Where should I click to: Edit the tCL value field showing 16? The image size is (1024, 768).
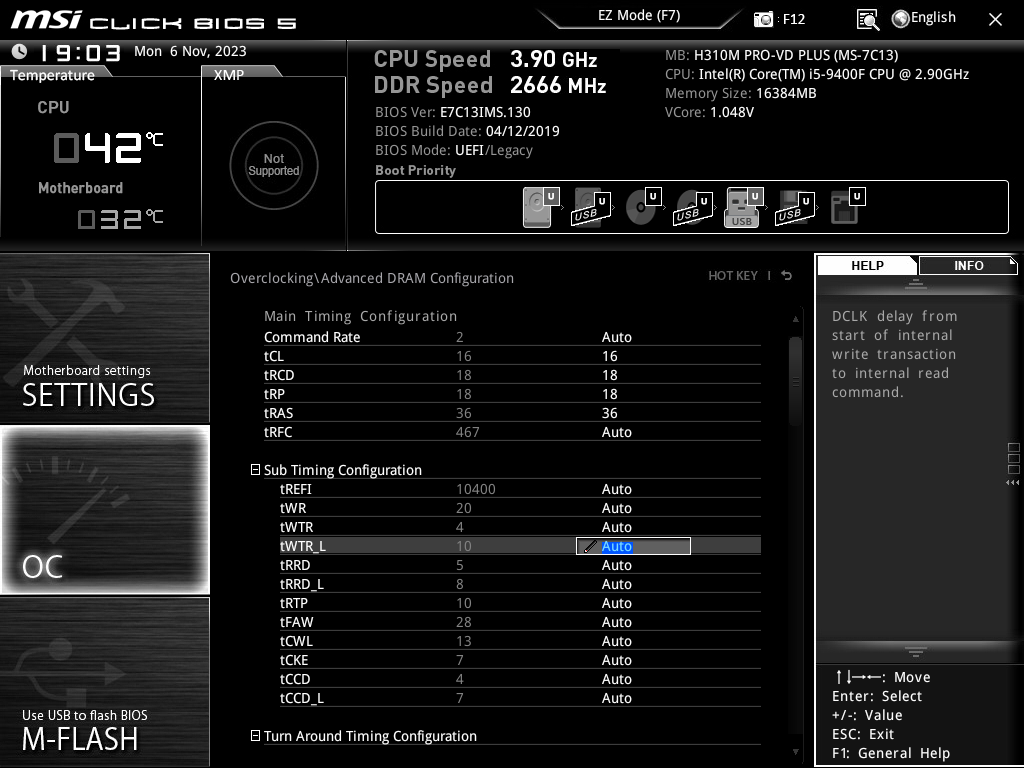point(609,356)
